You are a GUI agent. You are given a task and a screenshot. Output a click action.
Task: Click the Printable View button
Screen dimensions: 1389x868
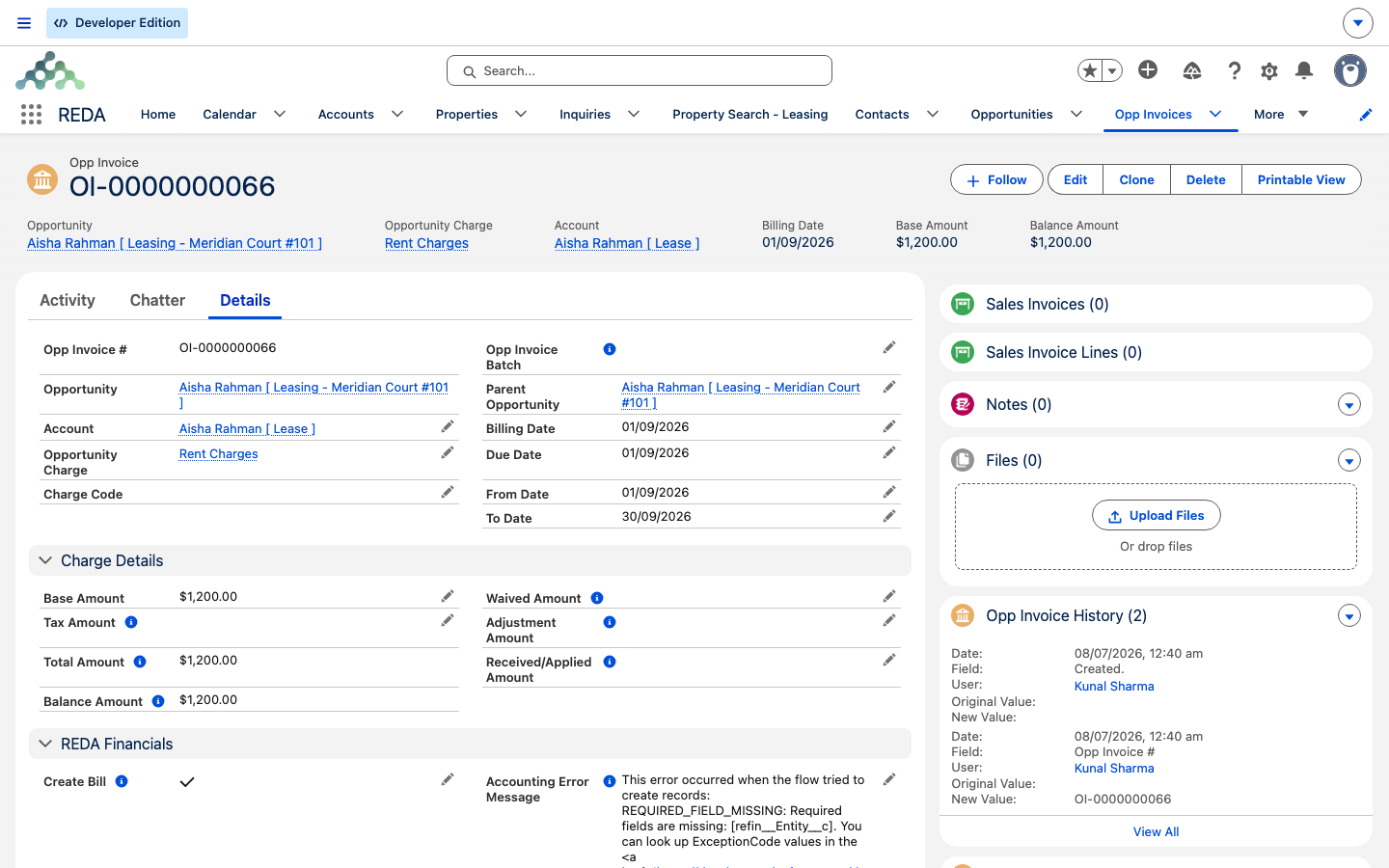coord(1301,180)
